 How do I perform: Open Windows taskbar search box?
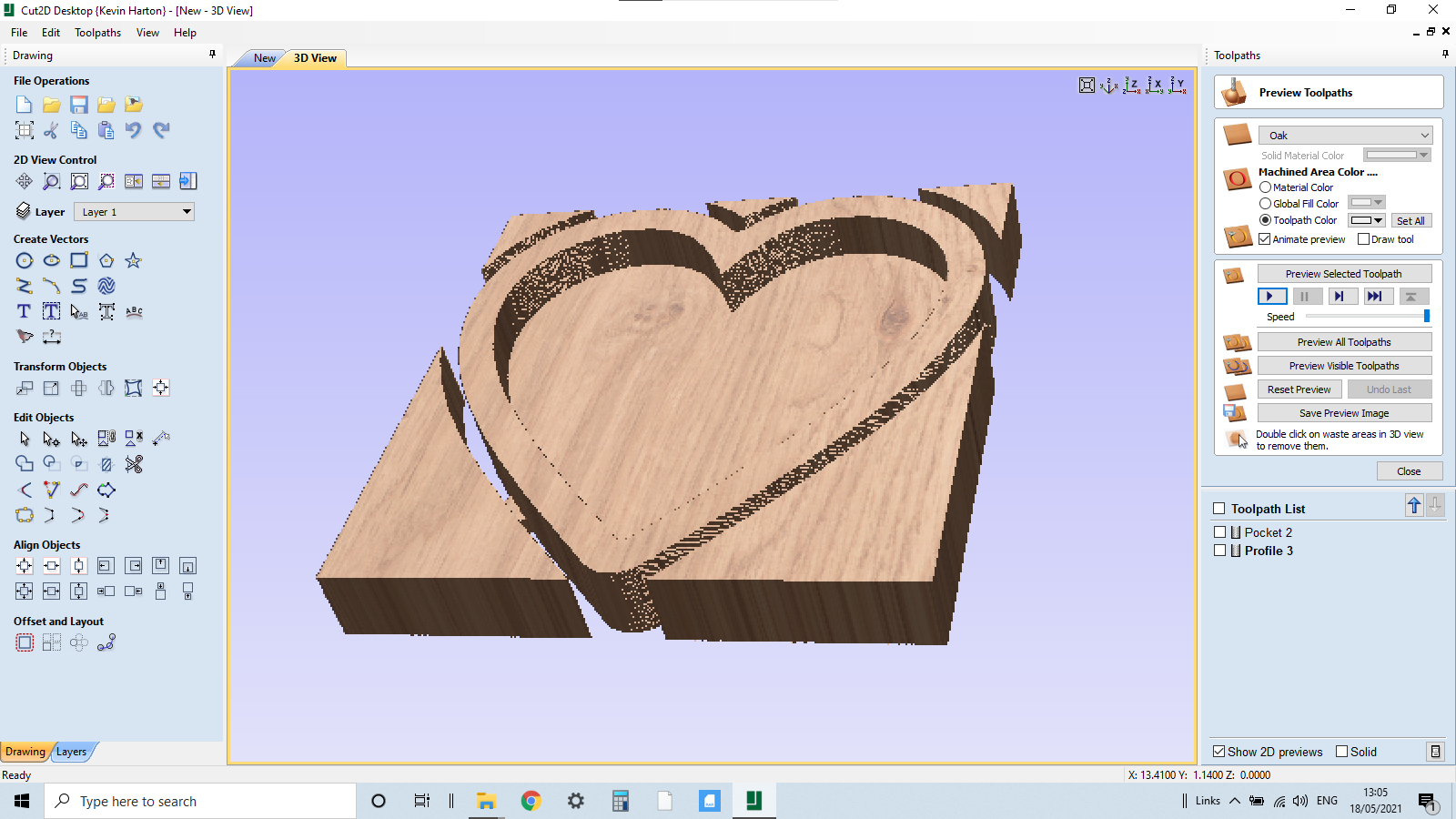pos(200,801)
